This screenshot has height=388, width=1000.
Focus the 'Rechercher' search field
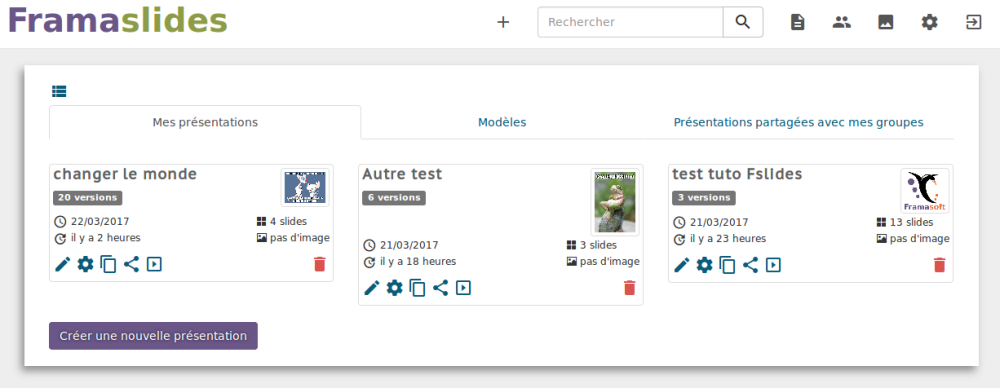coord(630,22)
